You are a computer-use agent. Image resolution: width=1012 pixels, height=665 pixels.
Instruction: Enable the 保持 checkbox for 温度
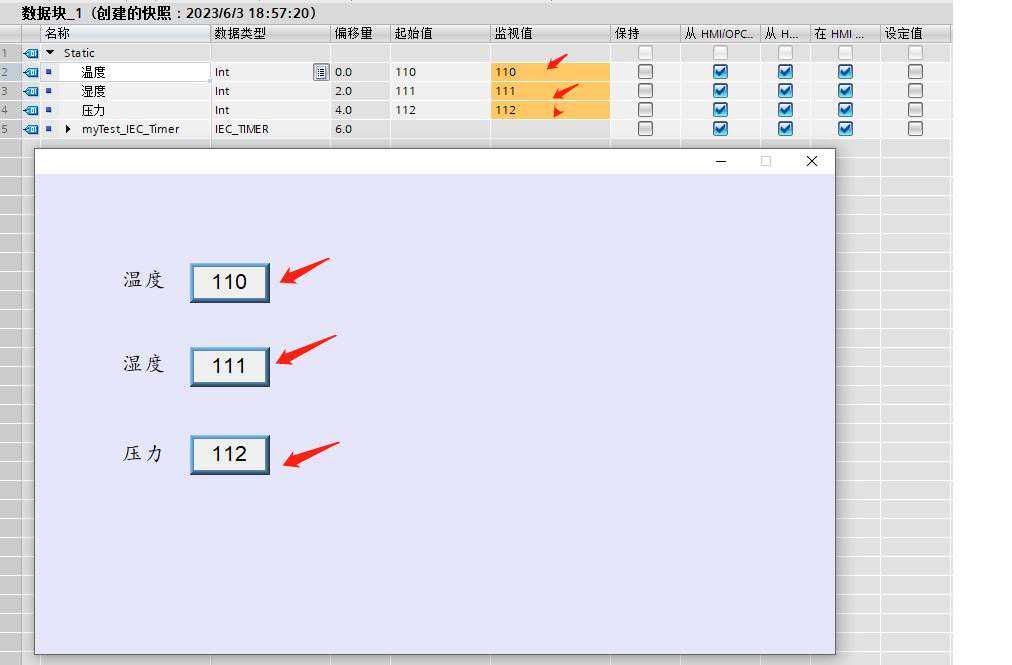click(x=645, y=72)
